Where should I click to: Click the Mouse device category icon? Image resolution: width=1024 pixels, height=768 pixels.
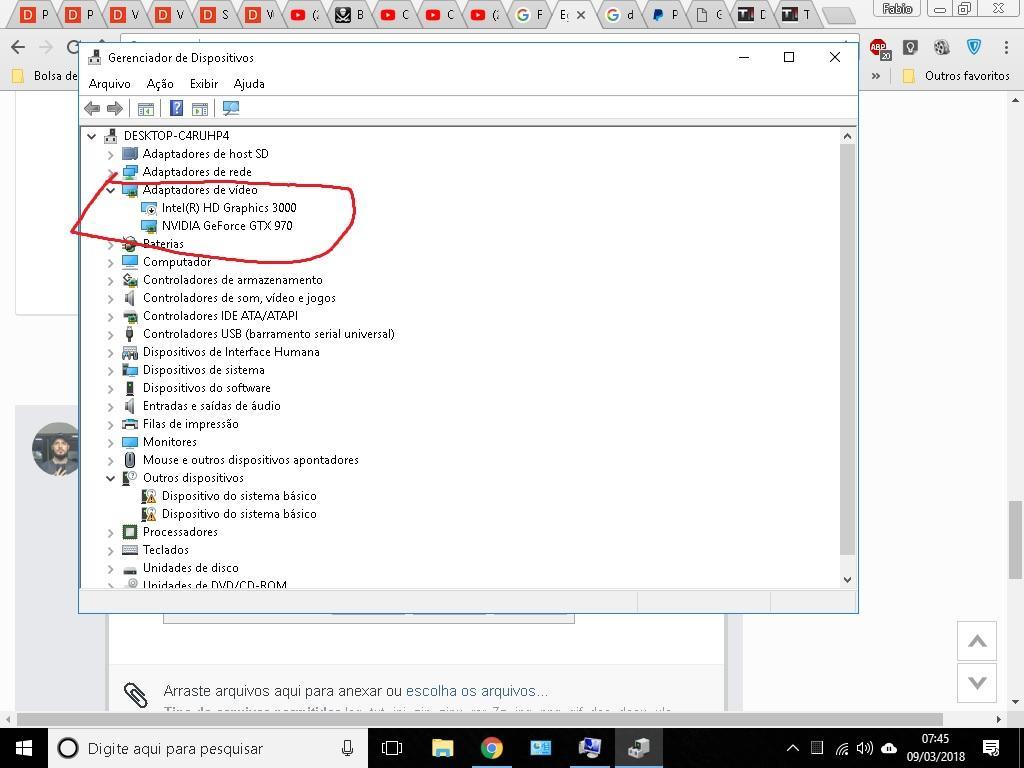coord(130,460)
